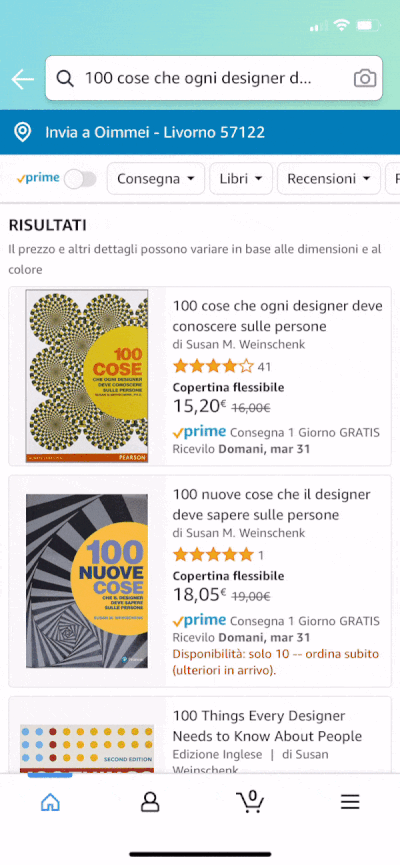Image resolution: width=400 pixels, height=865 pixels.
Task: Tap the location pin icon
Action: (22, 132)
